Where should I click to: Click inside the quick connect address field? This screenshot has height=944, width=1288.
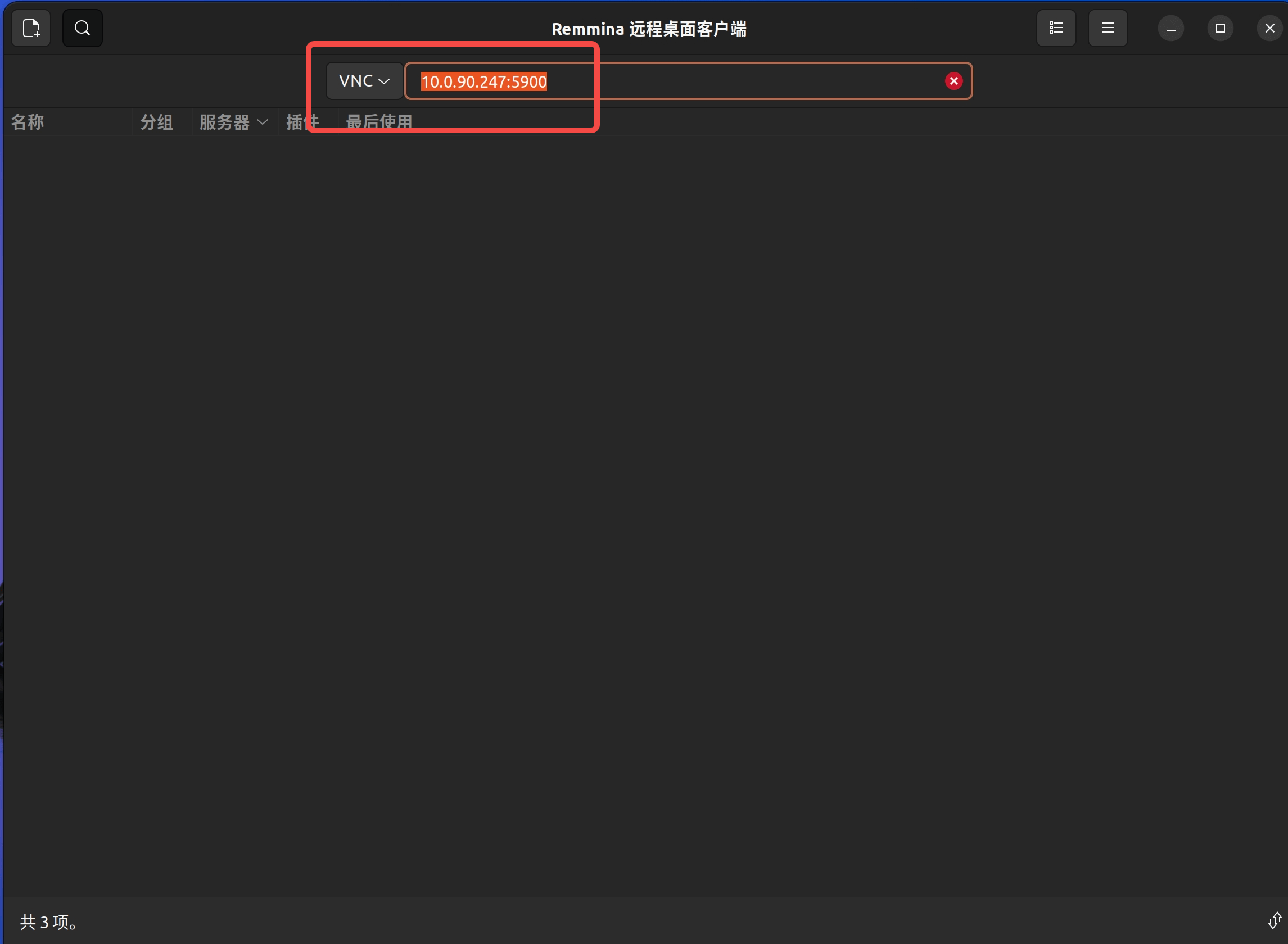686,80
